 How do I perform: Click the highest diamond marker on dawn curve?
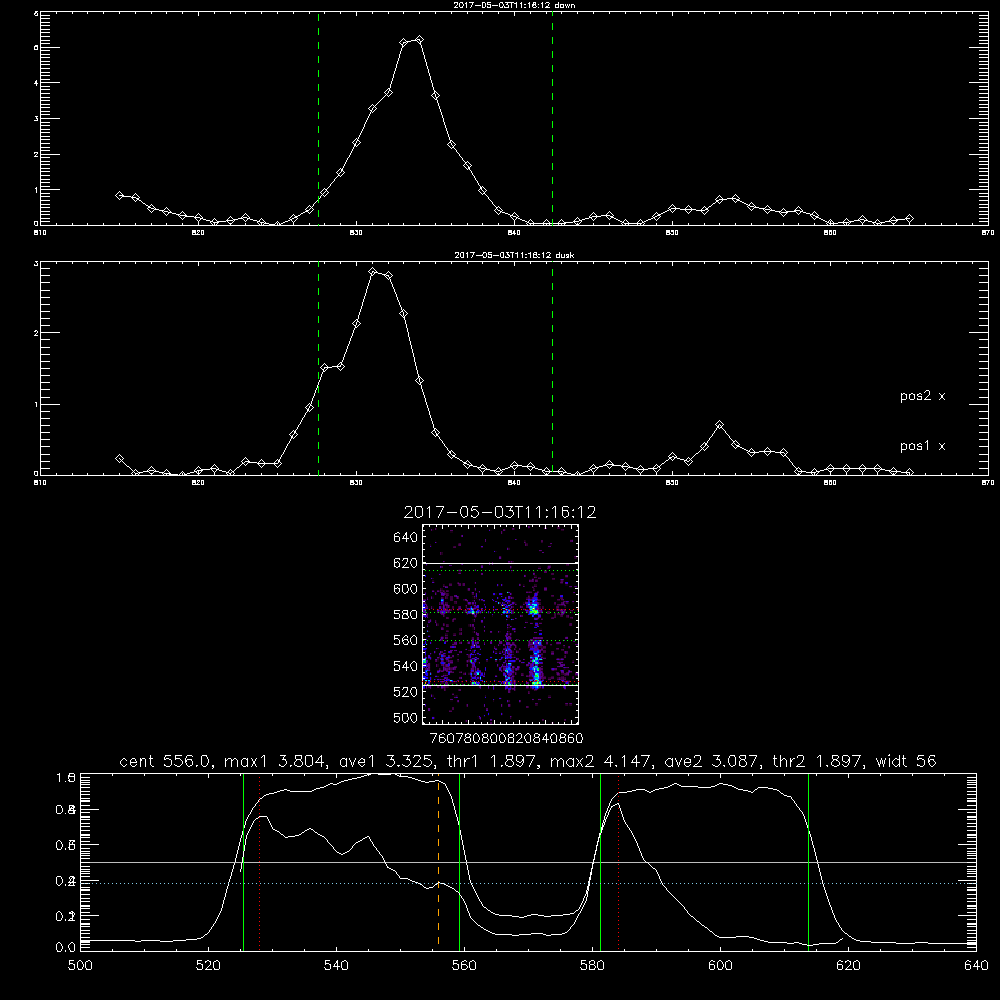(419, 40)
